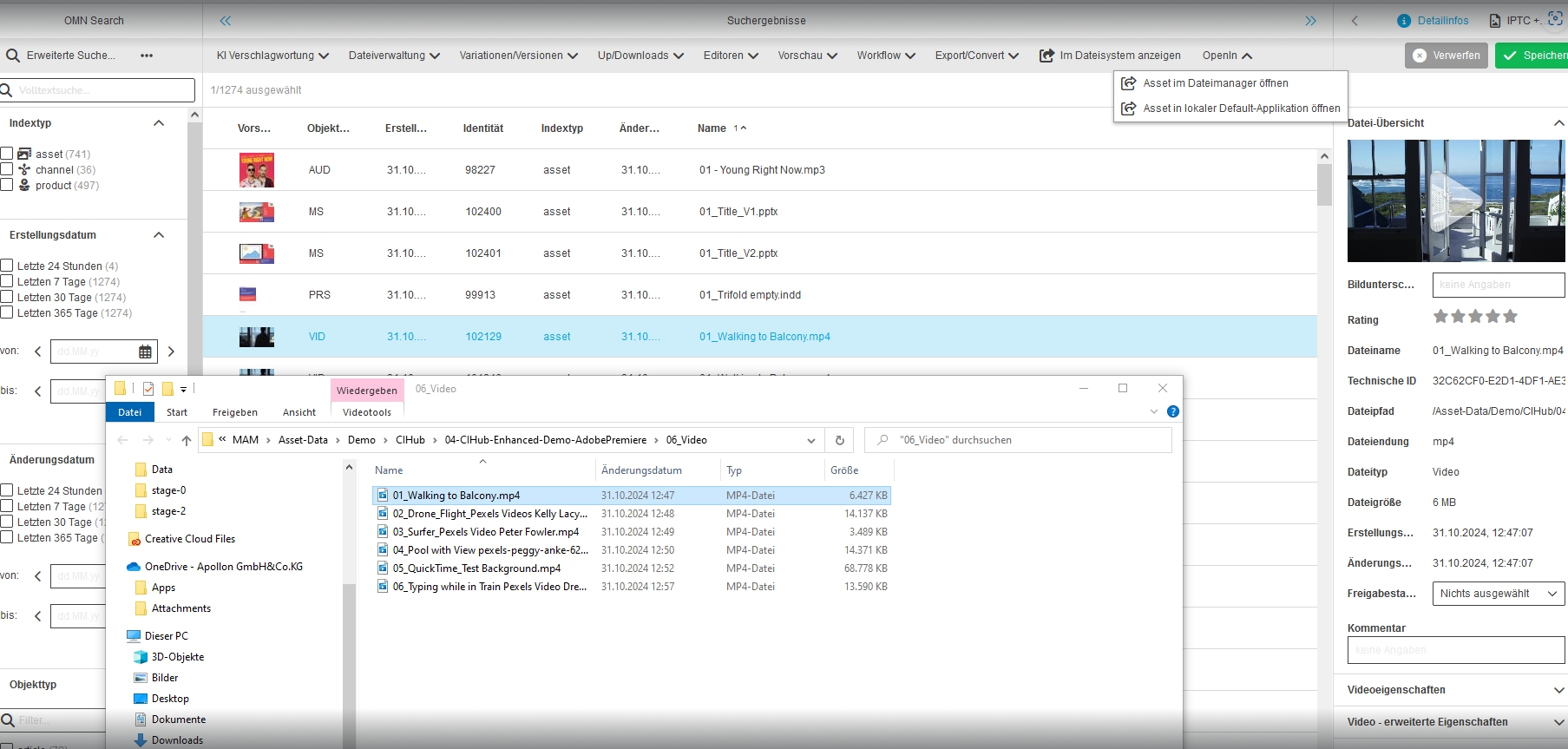Viewport: 1568px width, 749px height.
Task: Click Im Dateisystem anzeigen
Action: coord(1110,56)
